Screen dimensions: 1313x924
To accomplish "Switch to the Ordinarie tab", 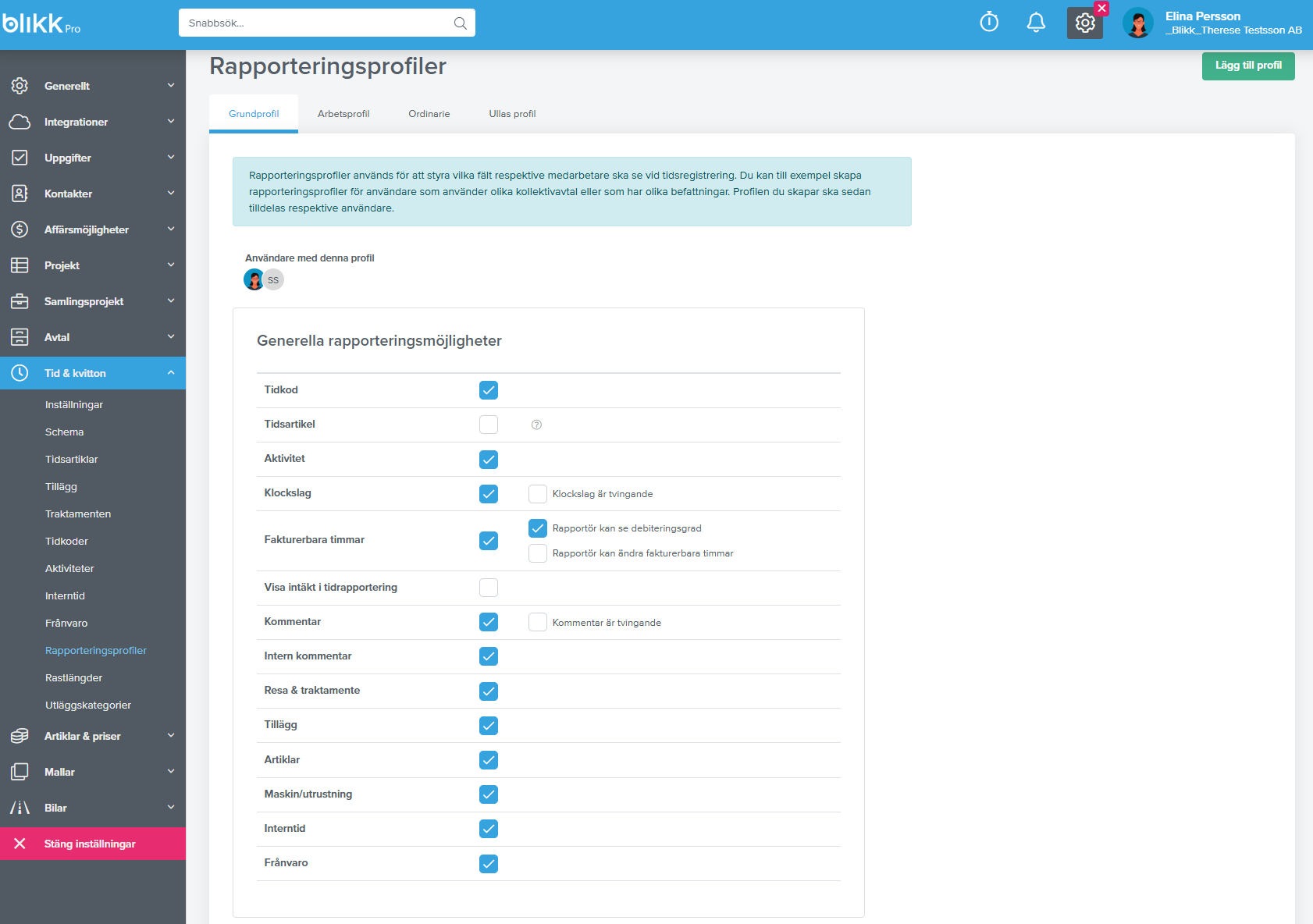I will pos(429,114).
